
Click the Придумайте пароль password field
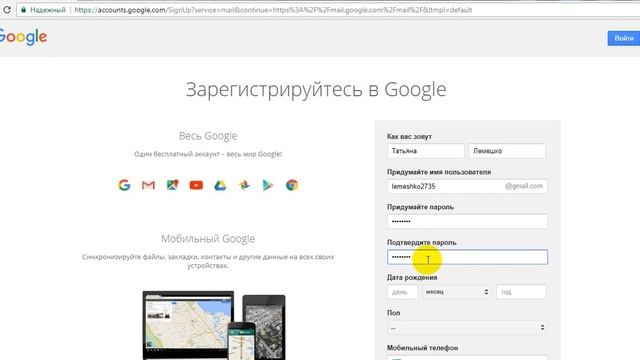click(x=467, y=222)
